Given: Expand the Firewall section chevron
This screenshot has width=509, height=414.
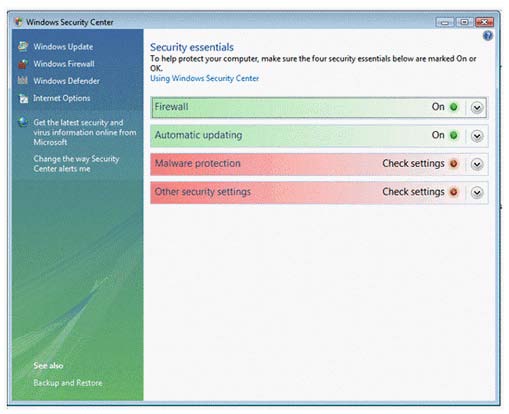Looking at the screenshot, I should (477, 108).
